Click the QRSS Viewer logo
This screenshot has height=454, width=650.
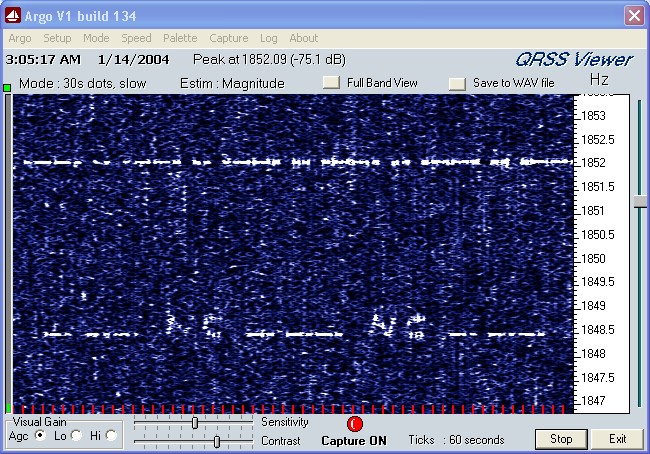(x=574, y=60)
